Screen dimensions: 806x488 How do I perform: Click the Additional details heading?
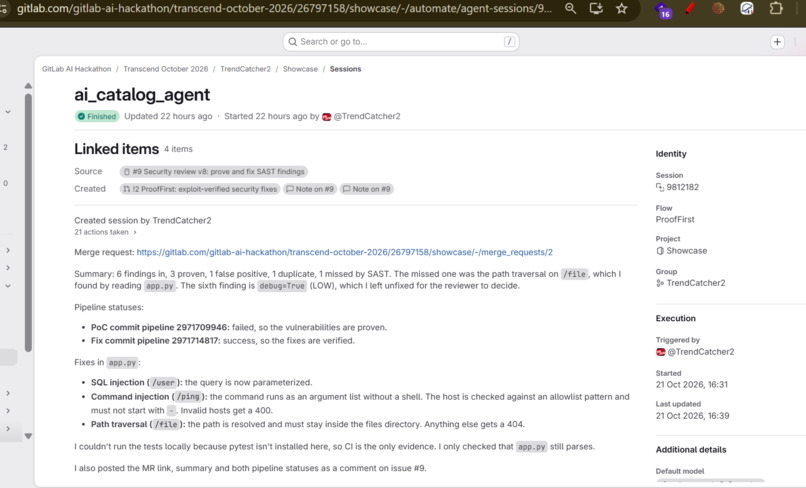click(690, 450)
